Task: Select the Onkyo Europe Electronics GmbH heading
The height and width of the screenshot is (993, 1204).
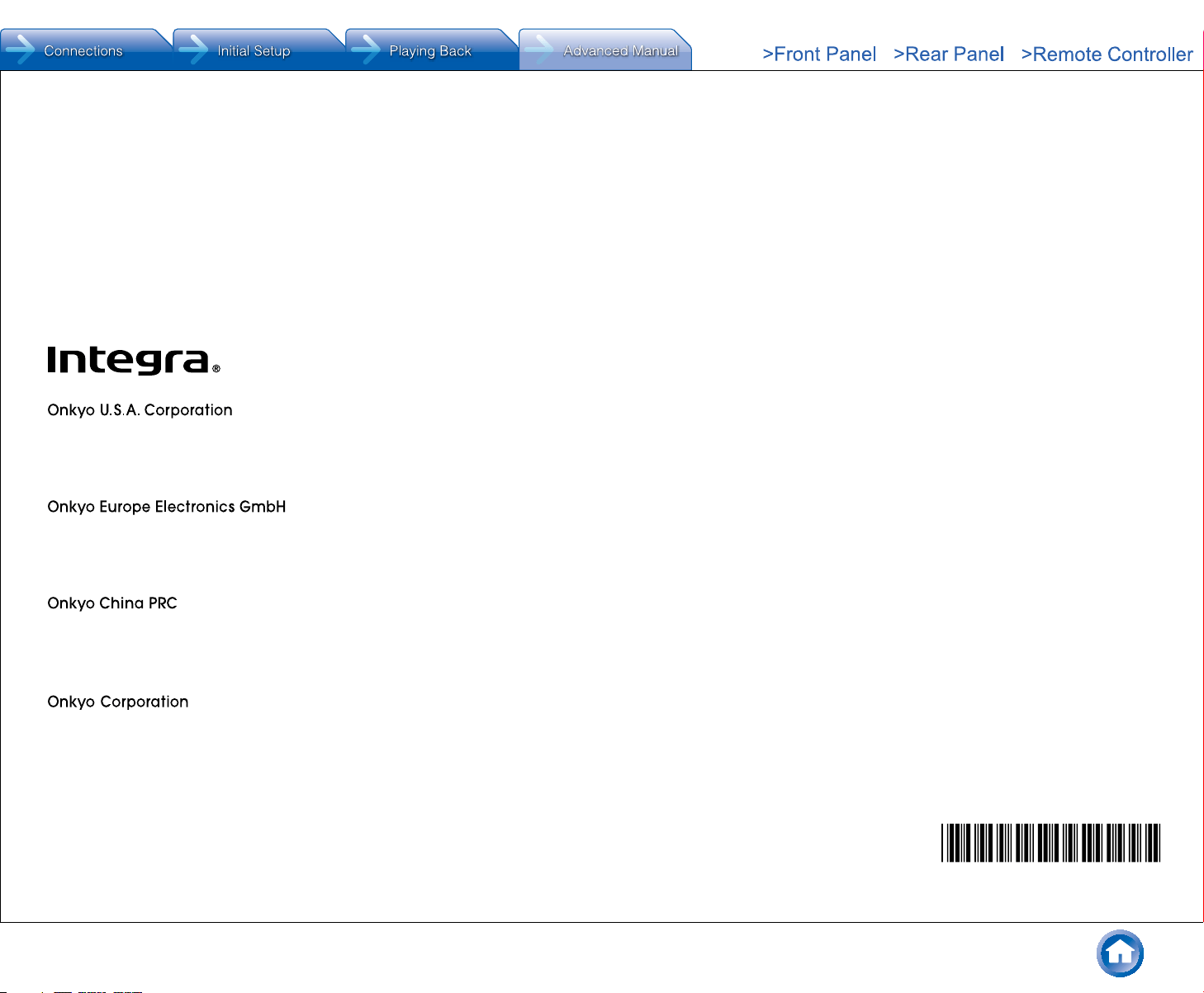Action: 167,507
